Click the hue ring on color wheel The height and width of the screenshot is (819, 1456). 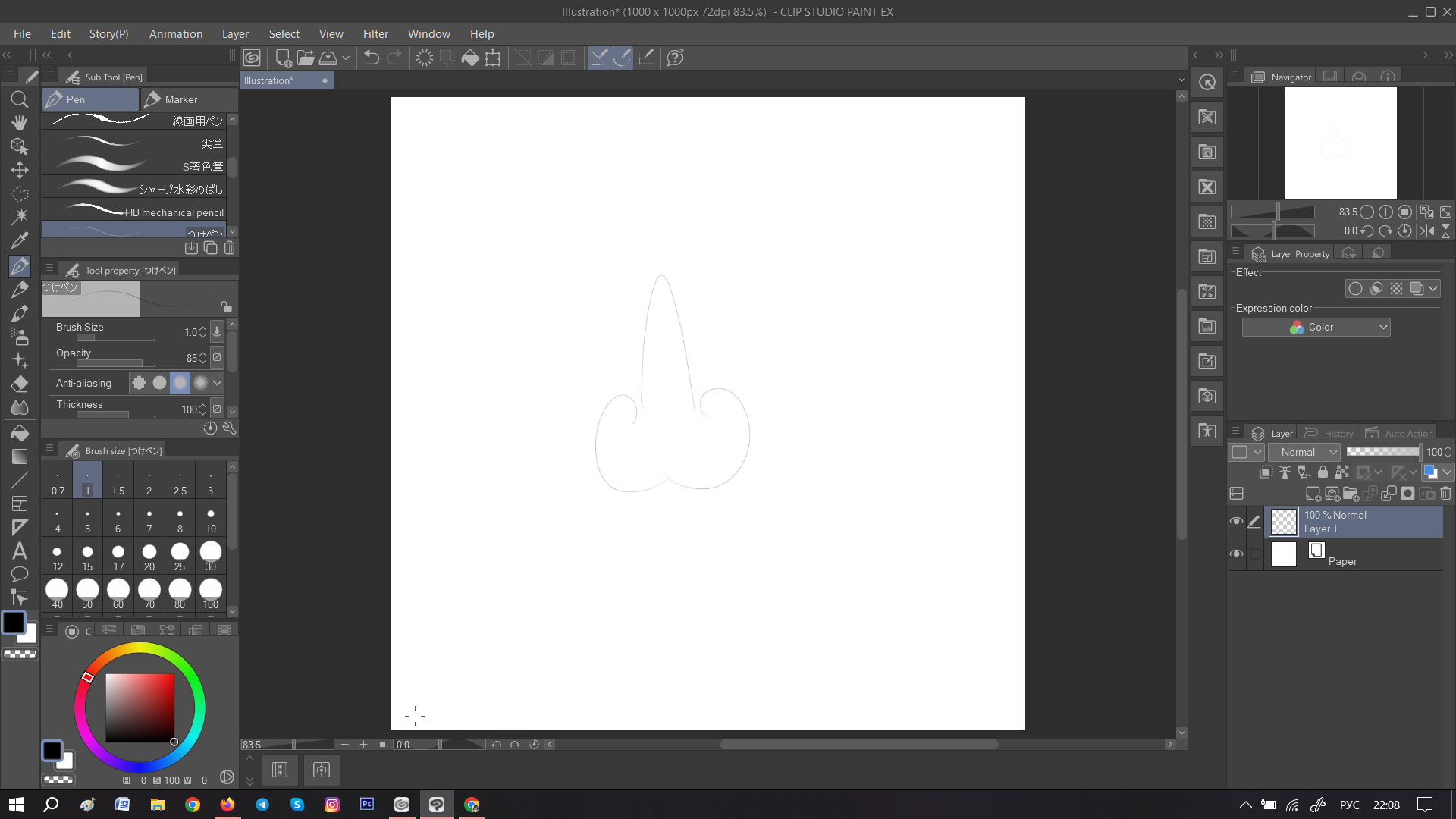140,648
